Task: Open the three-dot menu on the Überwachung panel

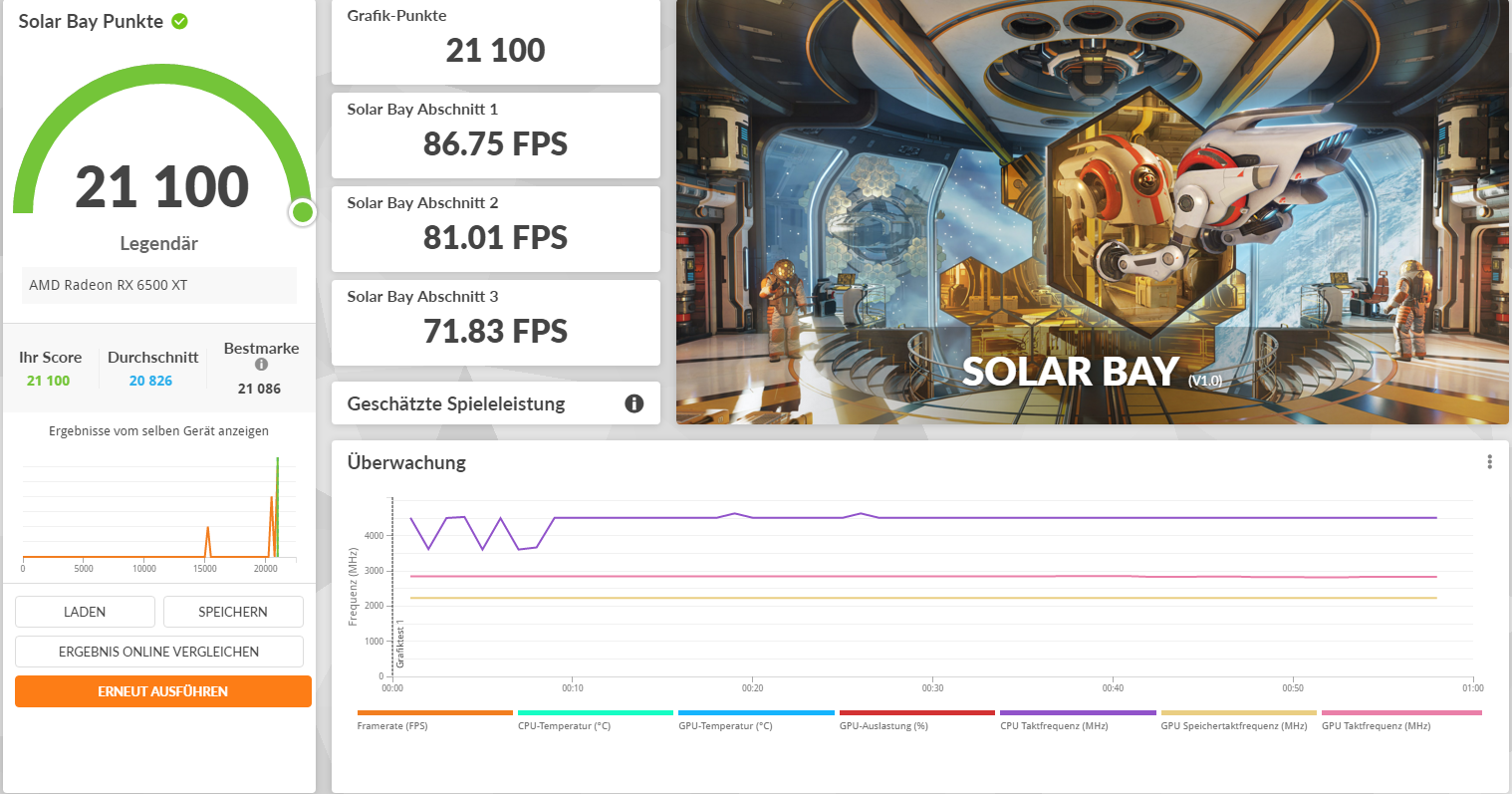Action: [1490, 460]
